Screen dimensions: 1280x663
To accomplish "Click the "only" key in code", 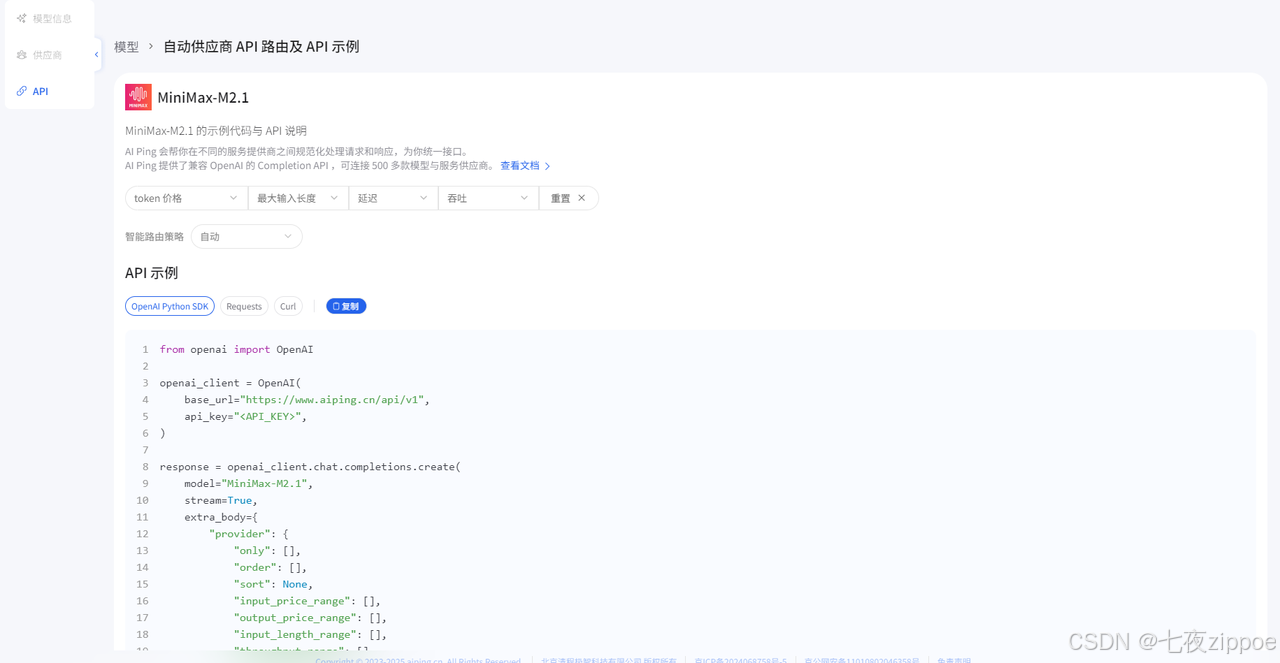I will (x=252, y=551).
